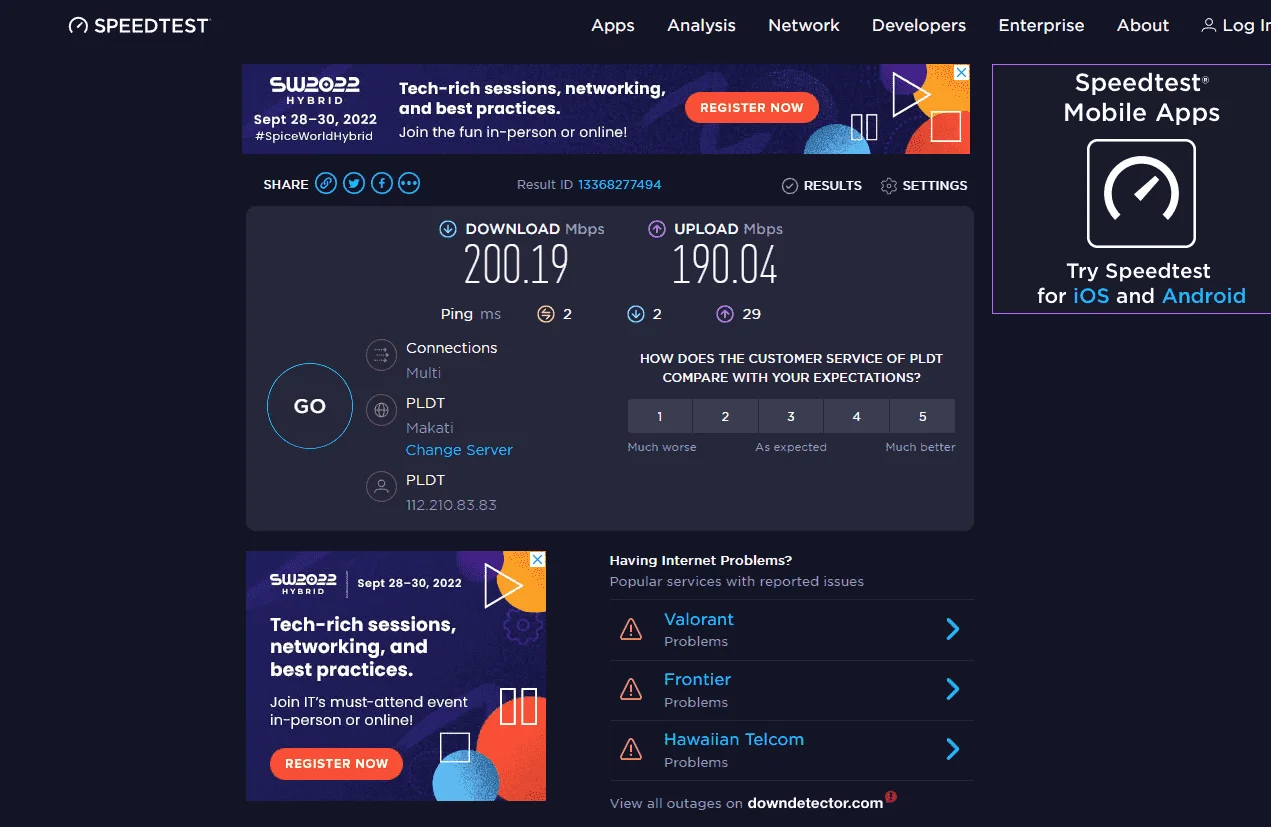1271x827 pixels.
Task: Click the 190.04 upload value
Action: coord(725,266)
